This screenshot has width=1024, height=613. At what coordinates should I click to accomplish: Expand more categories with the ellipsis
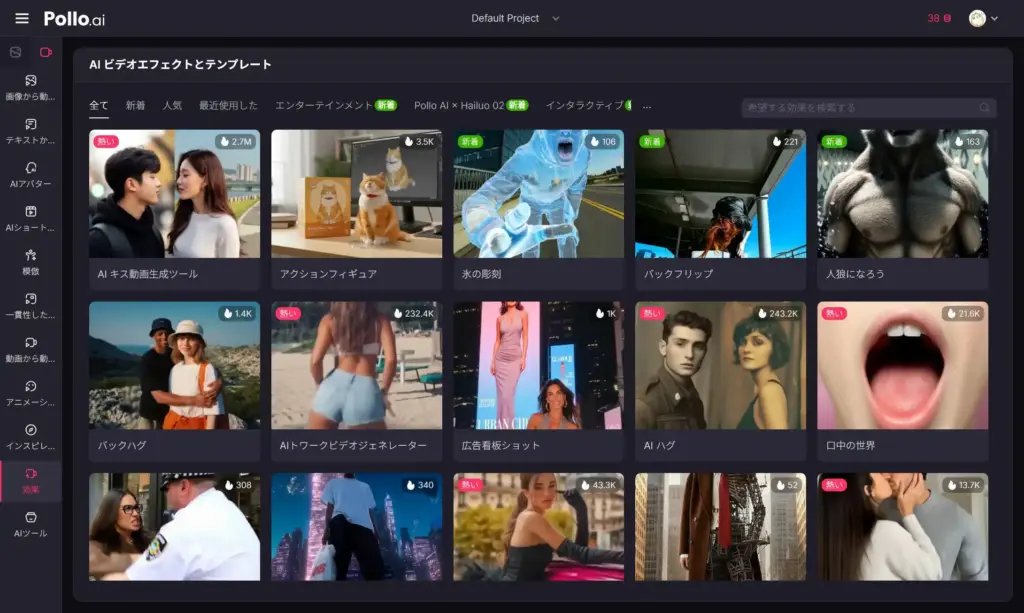[x=647, y=105]
